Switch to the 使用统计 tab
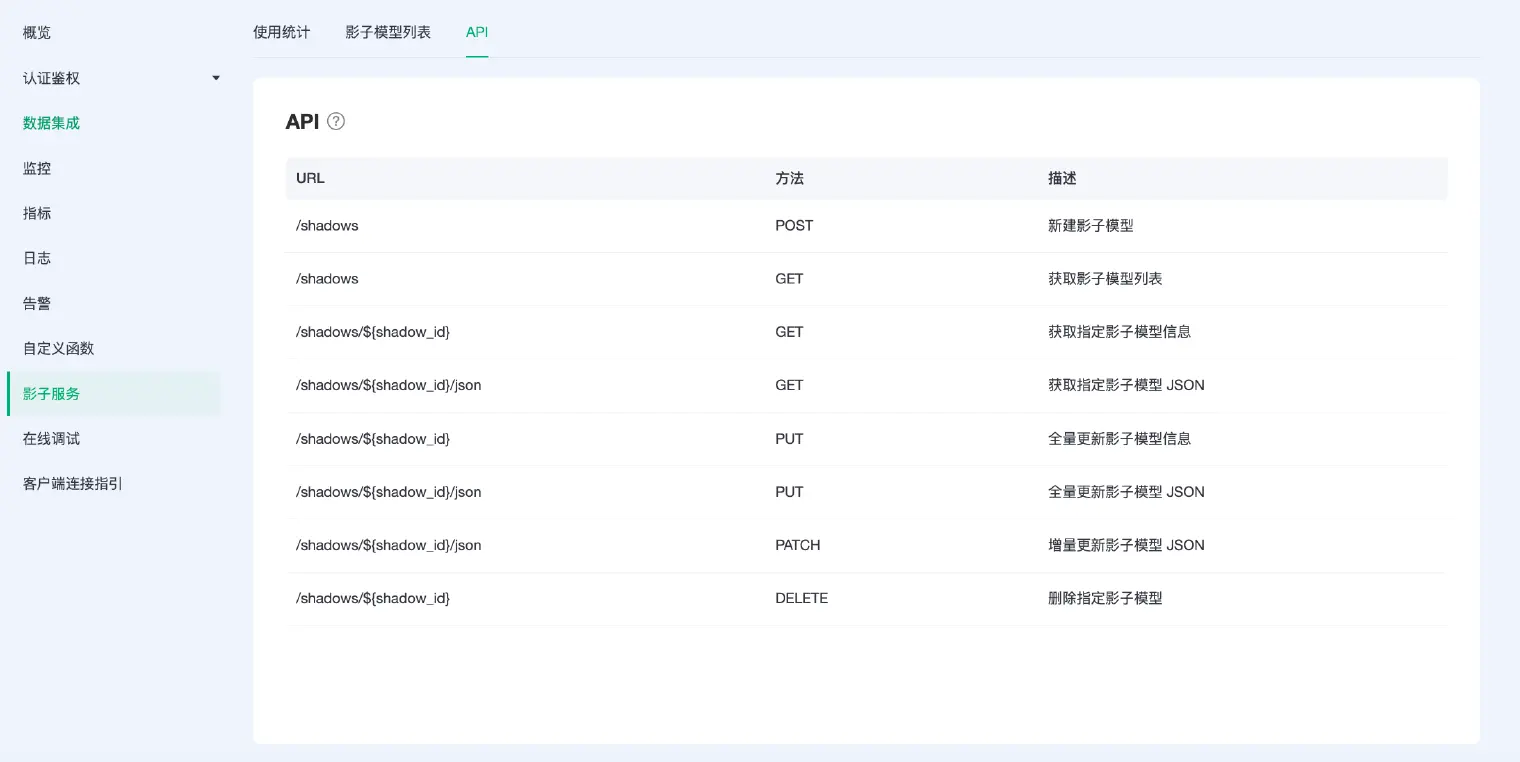The width and height of the screenshot is (1520, 762). click(x=282, y=32)
